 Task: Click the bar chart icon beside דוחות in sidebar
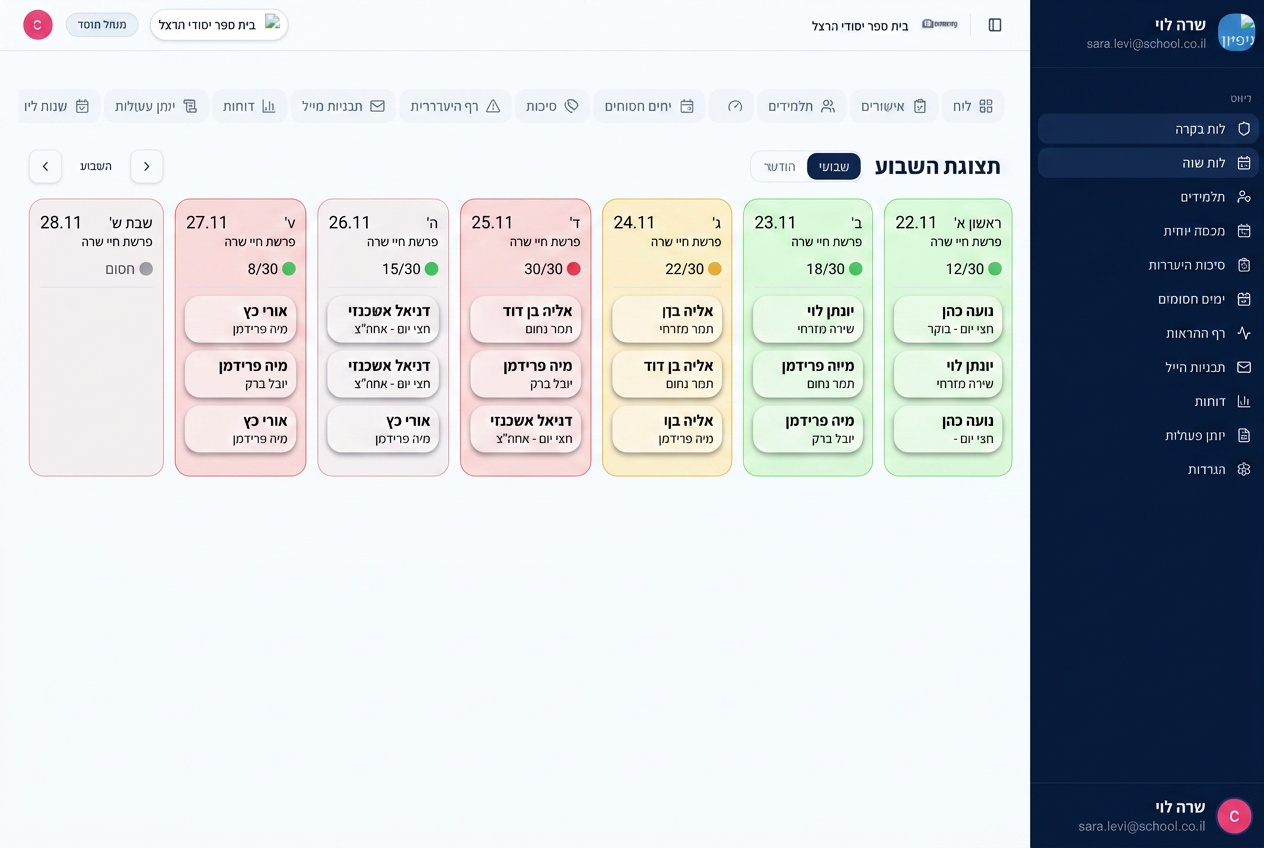tap(1244, 401)
